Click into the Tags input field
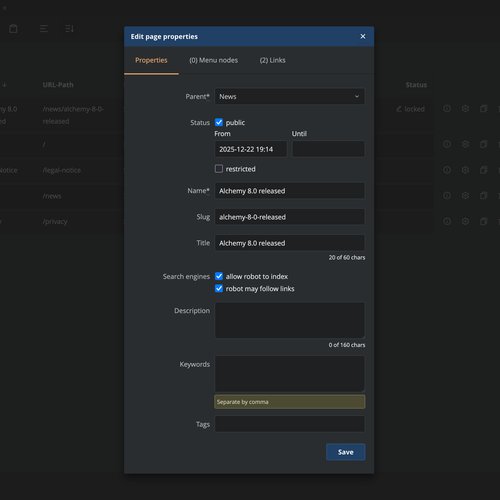Image resolution: width=500 pixels, height=500 pixels. coord(290,424)
